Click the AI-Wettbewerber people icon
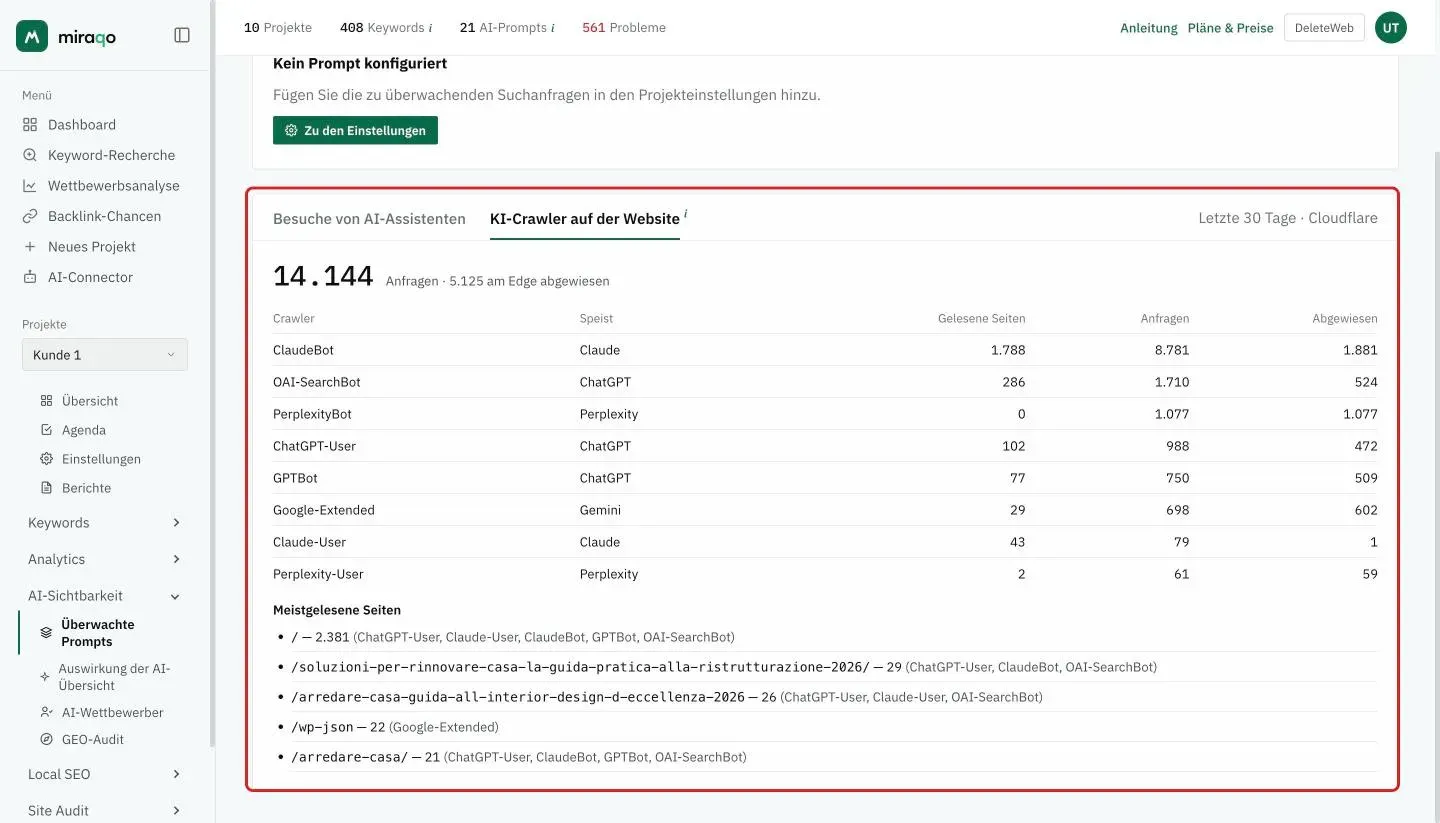This screenshot has width=1440, height=823. pyautogui.click(x=46, y=713)
